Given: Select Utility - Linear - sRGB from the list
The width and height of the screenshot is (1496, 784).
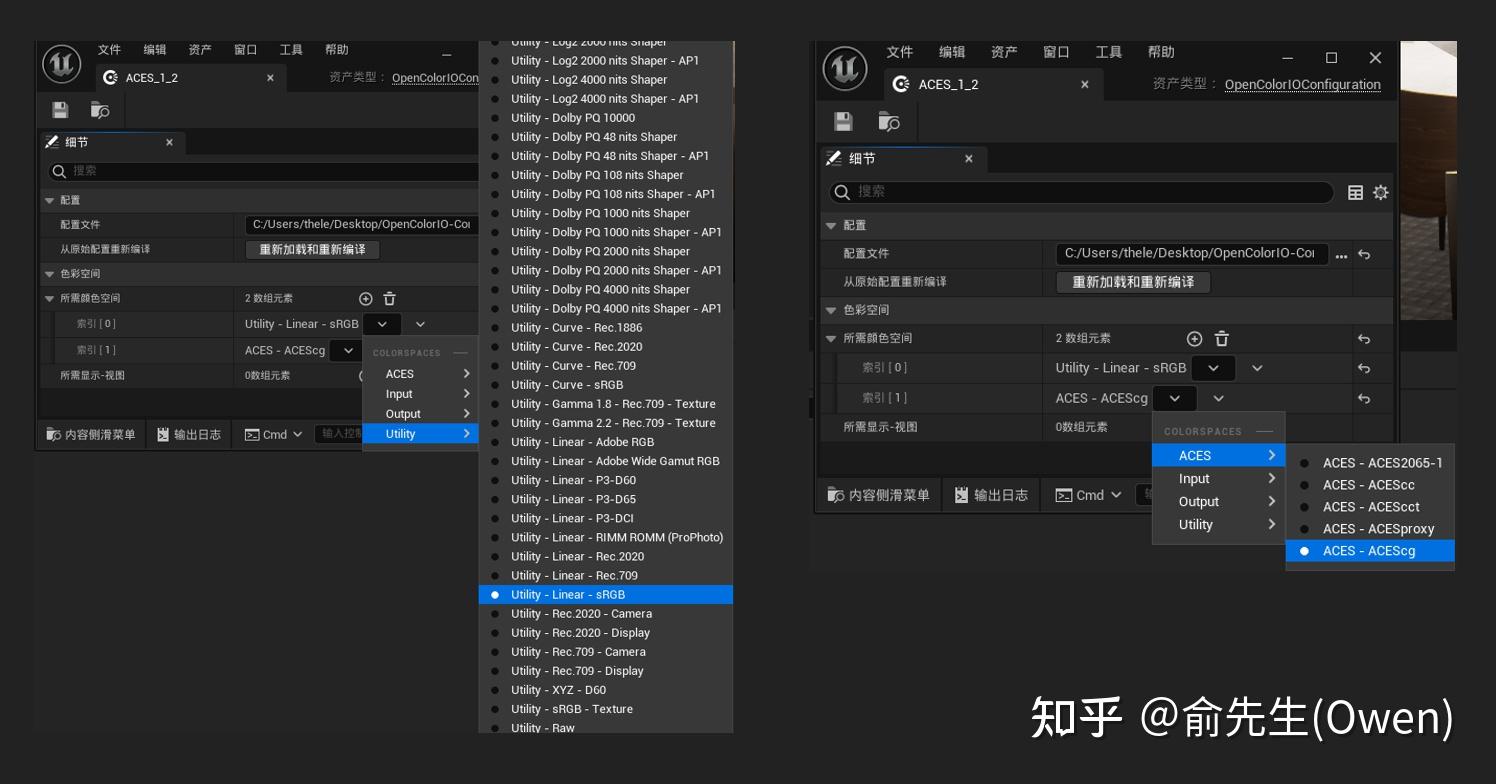Looking at the screenshot, I should (569, 594).
